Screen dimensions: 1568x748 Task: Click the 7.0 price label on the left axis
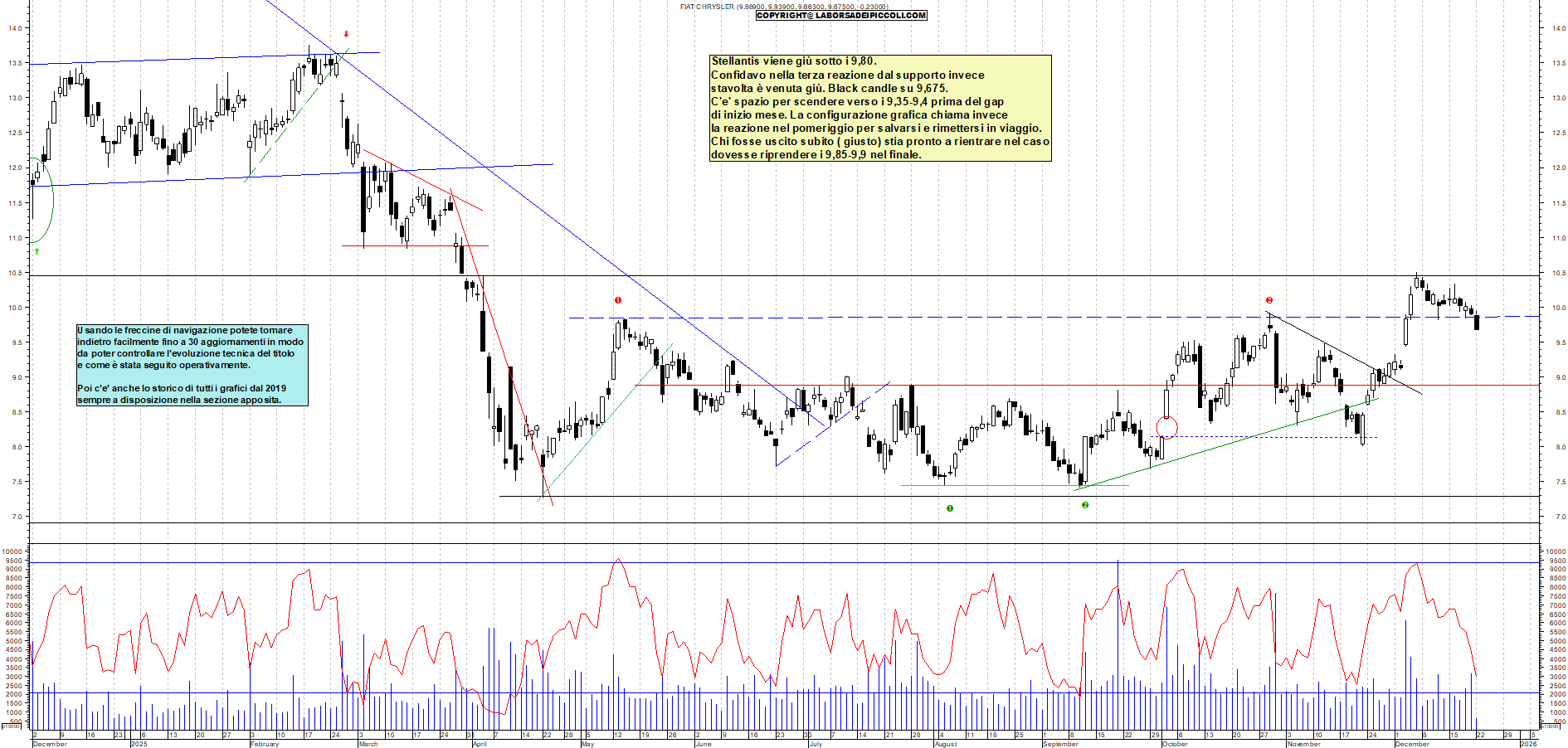tap(15, 517)
